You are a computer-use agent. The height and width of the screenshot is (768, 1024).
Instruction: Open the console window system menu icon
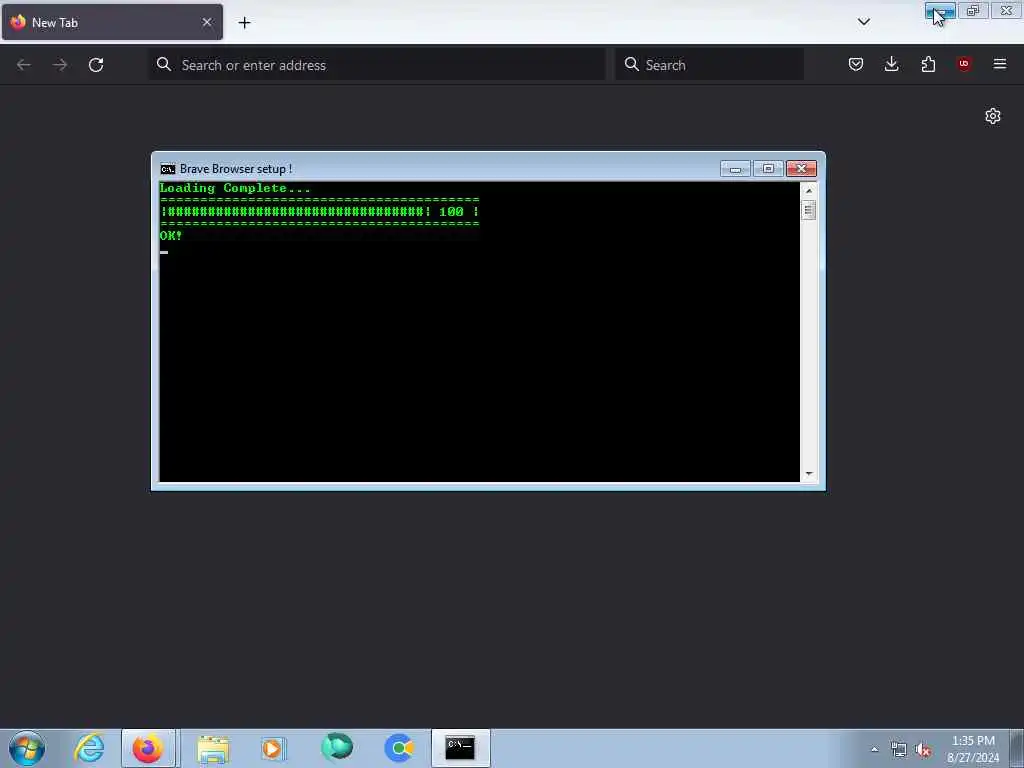coord(168,169)
